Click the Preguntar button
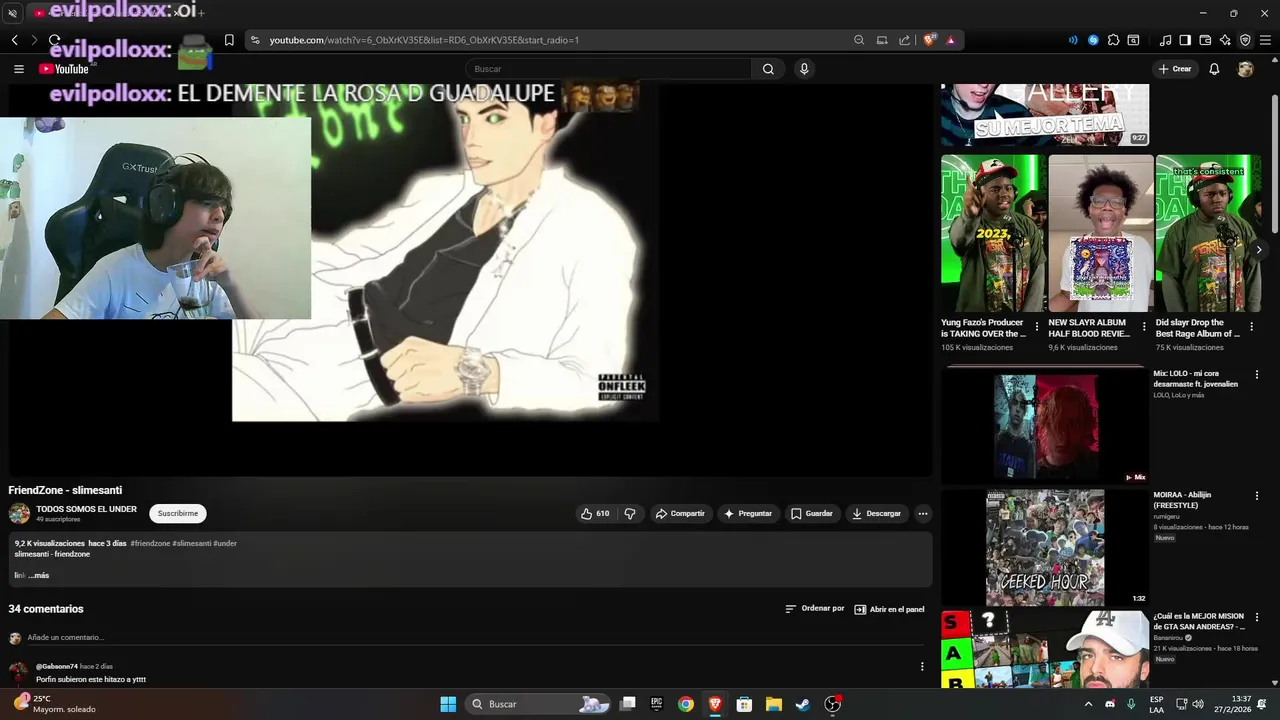Image resolution: width=1280 pixels, height=720 pixels. pyautogui.click(x=748, y=513)
